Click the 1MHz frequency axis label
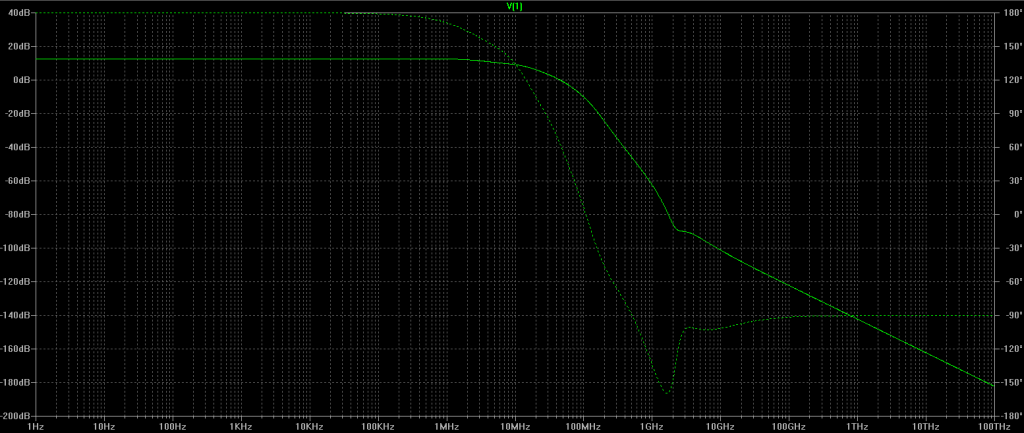Screen dimensions: 1024x433 click(446, 426)
